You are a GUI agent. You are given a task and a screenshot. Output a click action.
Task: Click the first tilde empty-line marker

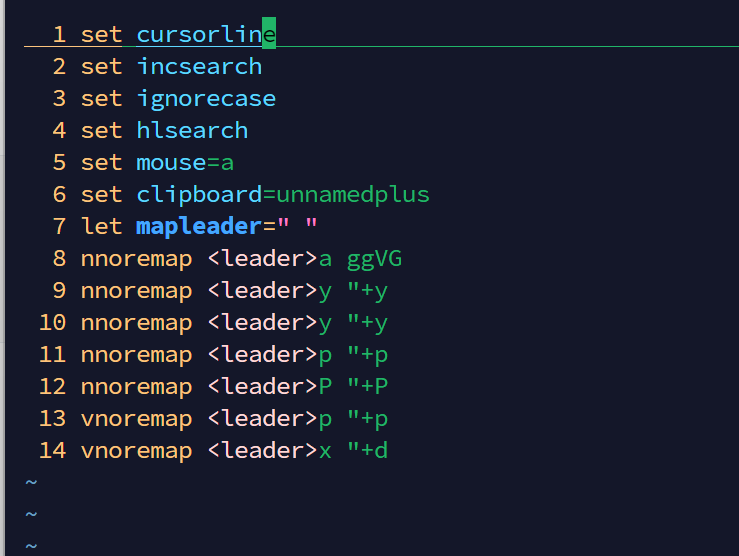pos(31,483)
